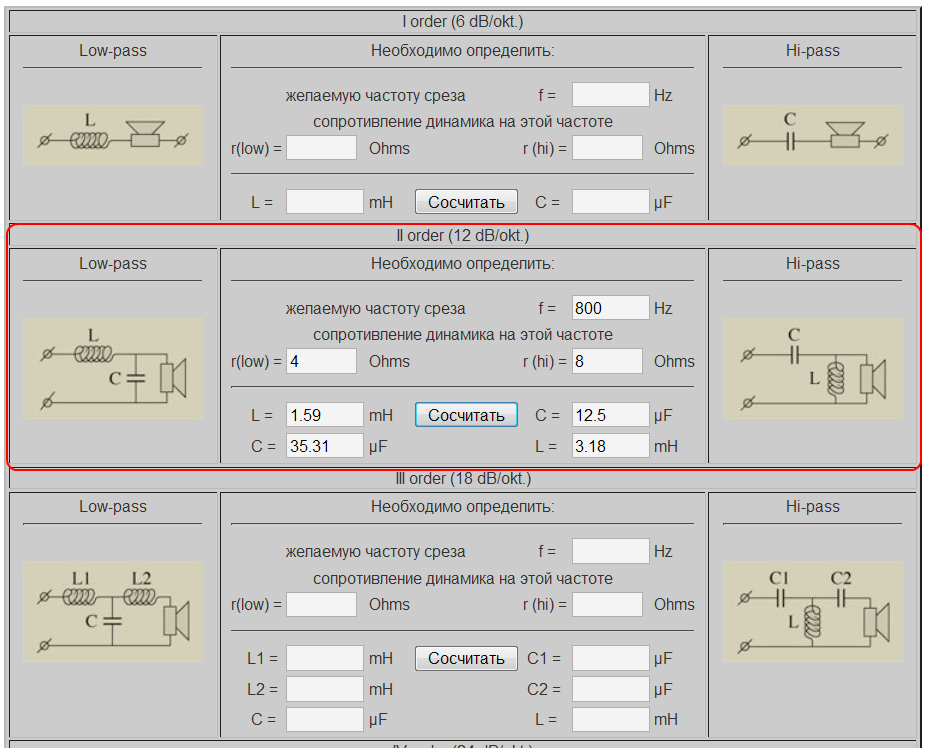Select the II order low-pass LC circuit diagram
927x748 pixels.
(x=112, y=368)
